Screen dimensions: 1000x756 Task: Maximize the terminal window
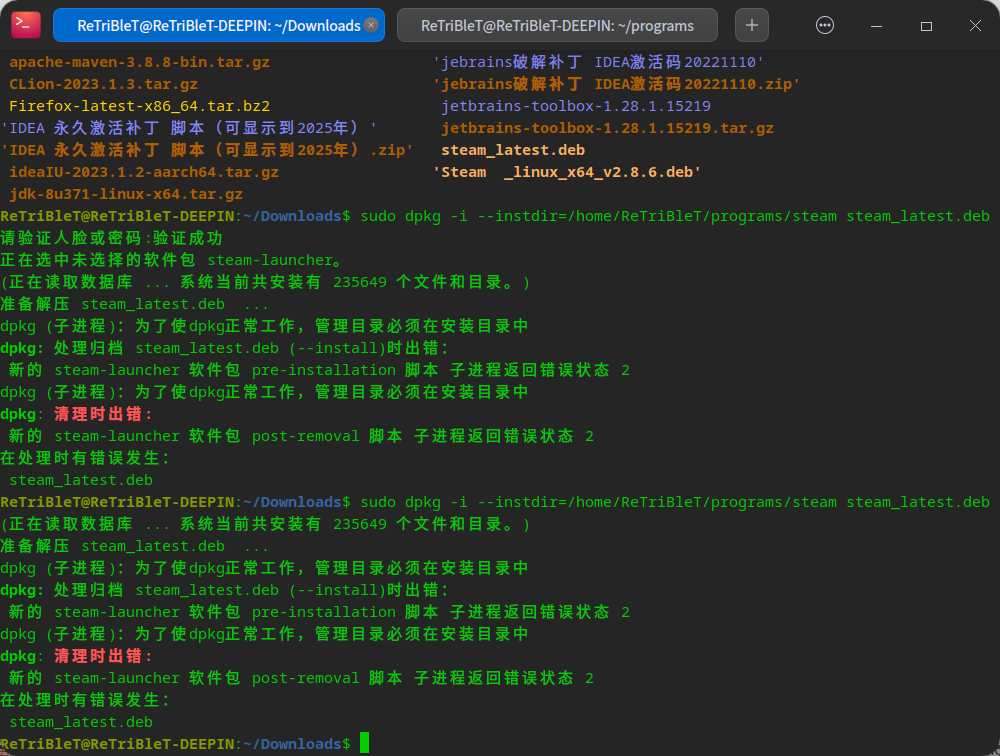pyautogui.click(x=927, y=25)
